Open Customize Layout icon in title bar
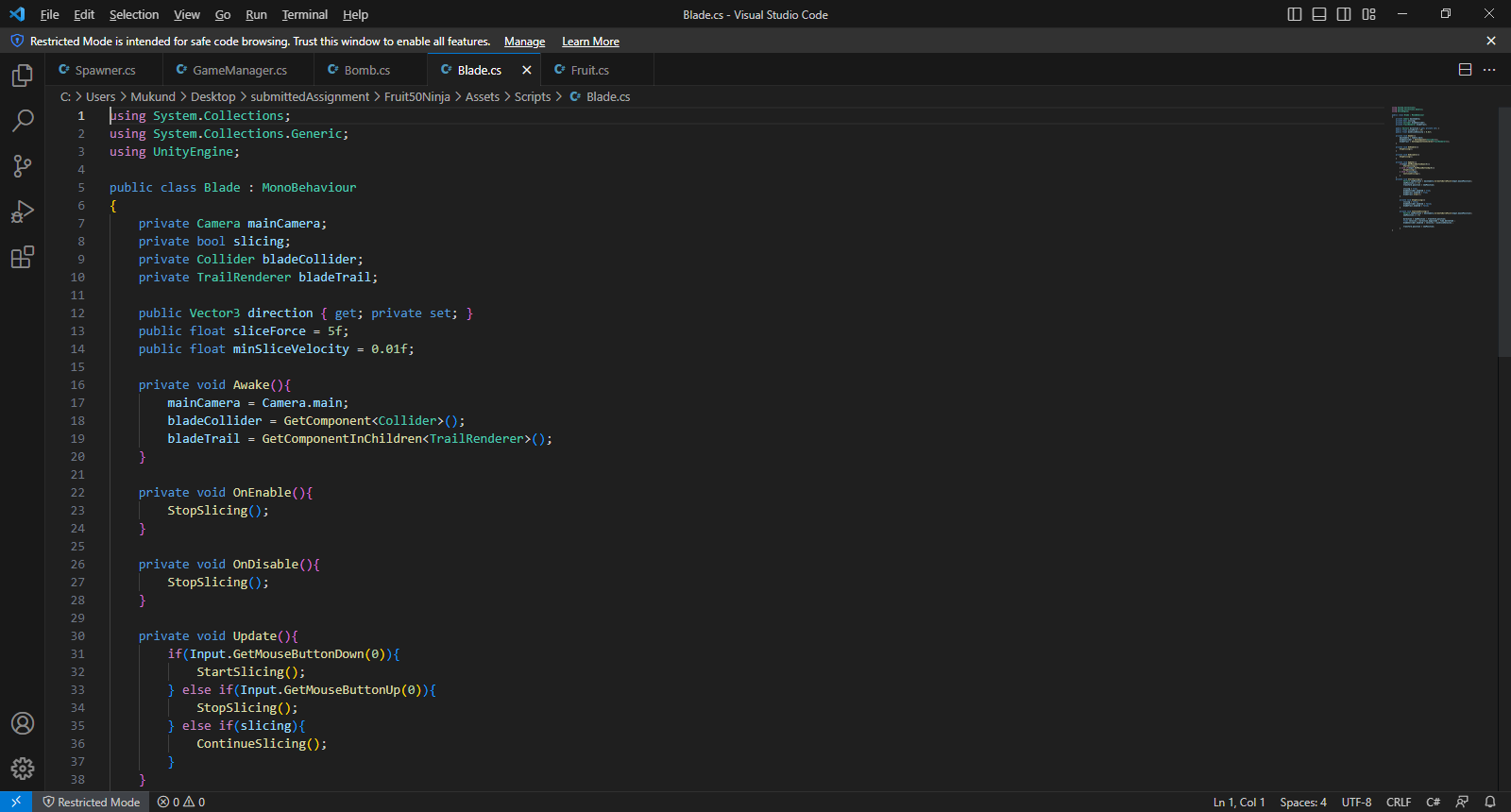 tap(1368, 14)
